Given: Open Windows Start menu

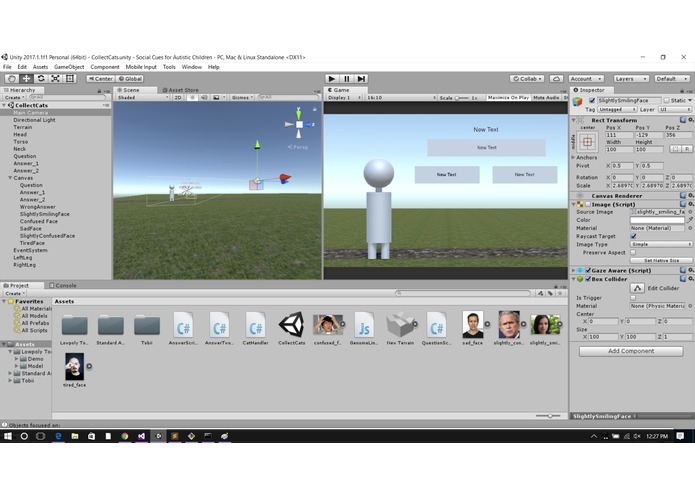Looking at the screenshot, I should (x=8, y=436).
